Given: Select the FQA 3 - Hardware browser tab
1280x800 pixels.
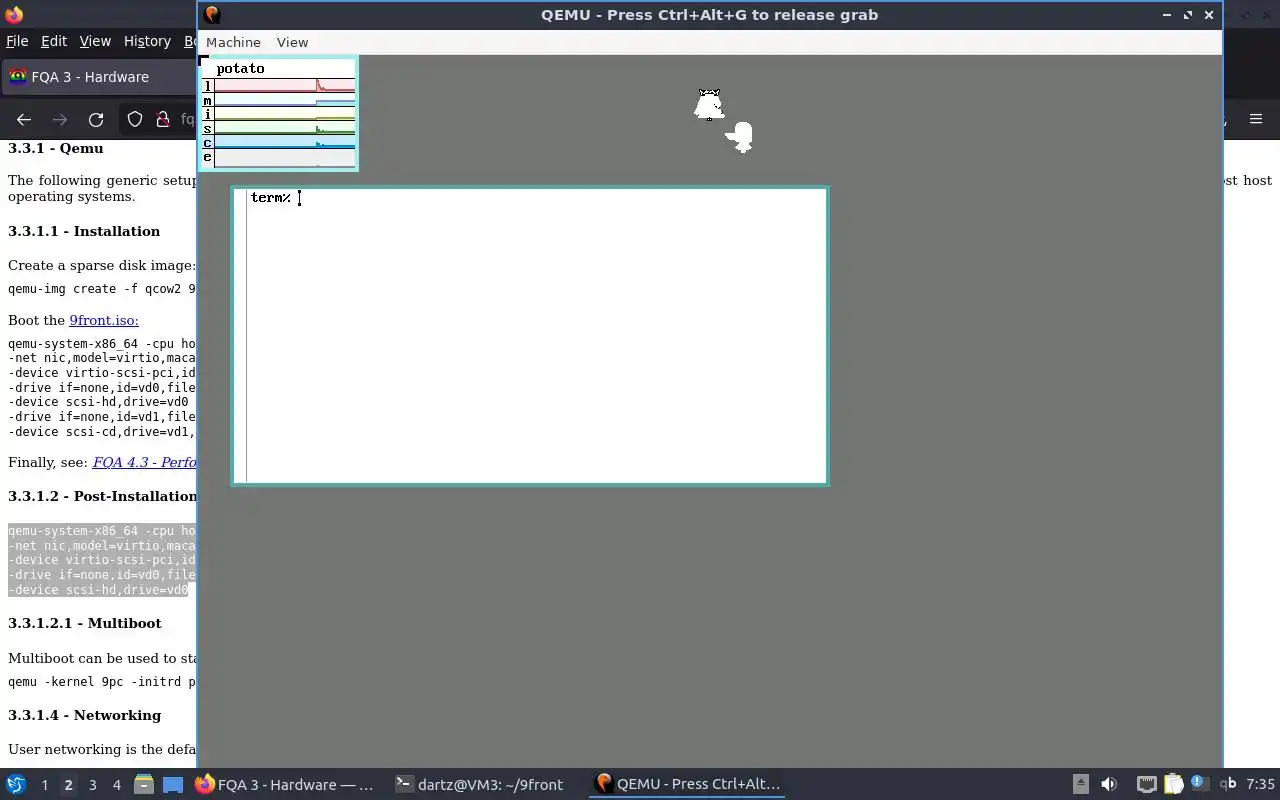Looking at the screenshot, I should click(x=100, y=77).
